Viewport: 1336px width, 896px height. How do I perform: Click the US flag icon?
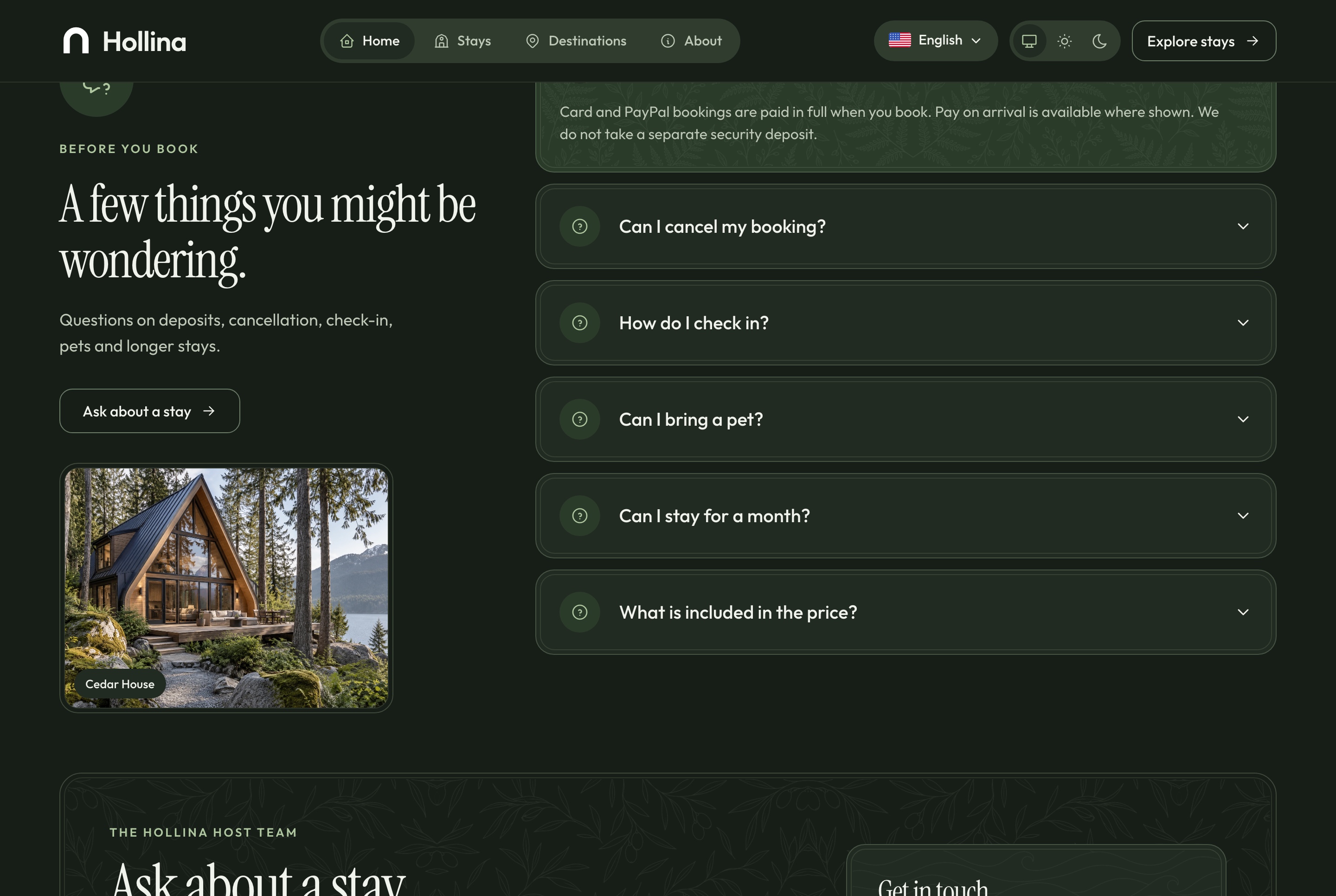pos(899,40)
